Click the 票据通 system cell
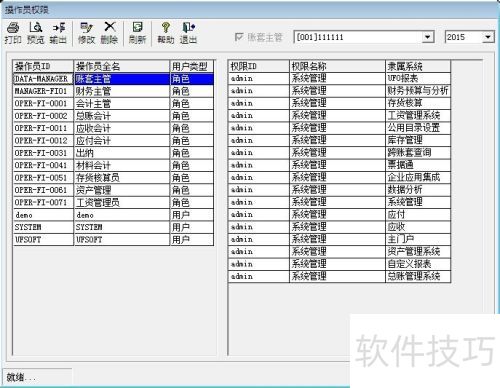500x388 pixels. pyautogui.click(x=418, y=165)
